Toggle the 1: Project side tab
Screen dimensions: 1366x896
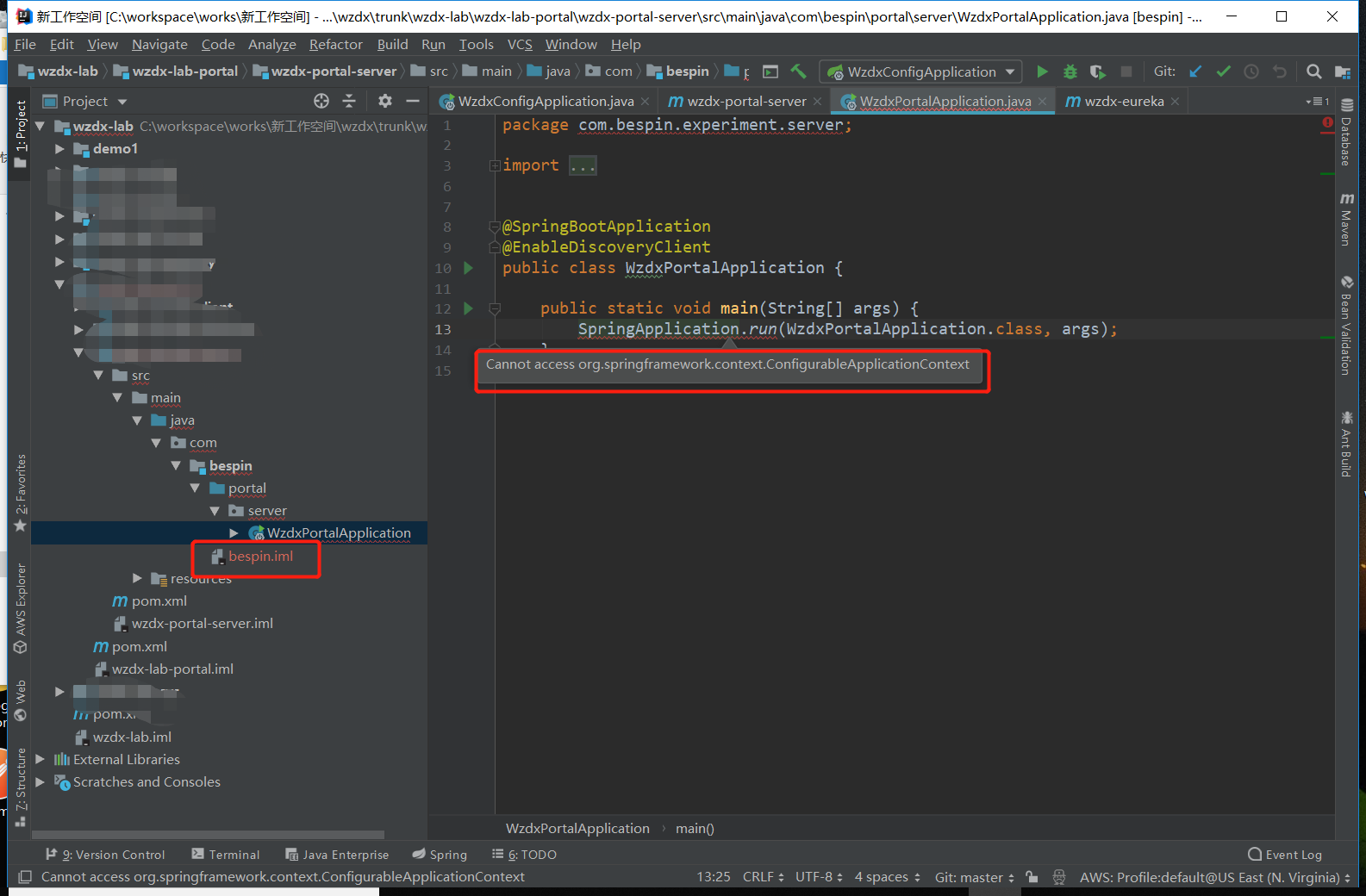coord(21,134)
